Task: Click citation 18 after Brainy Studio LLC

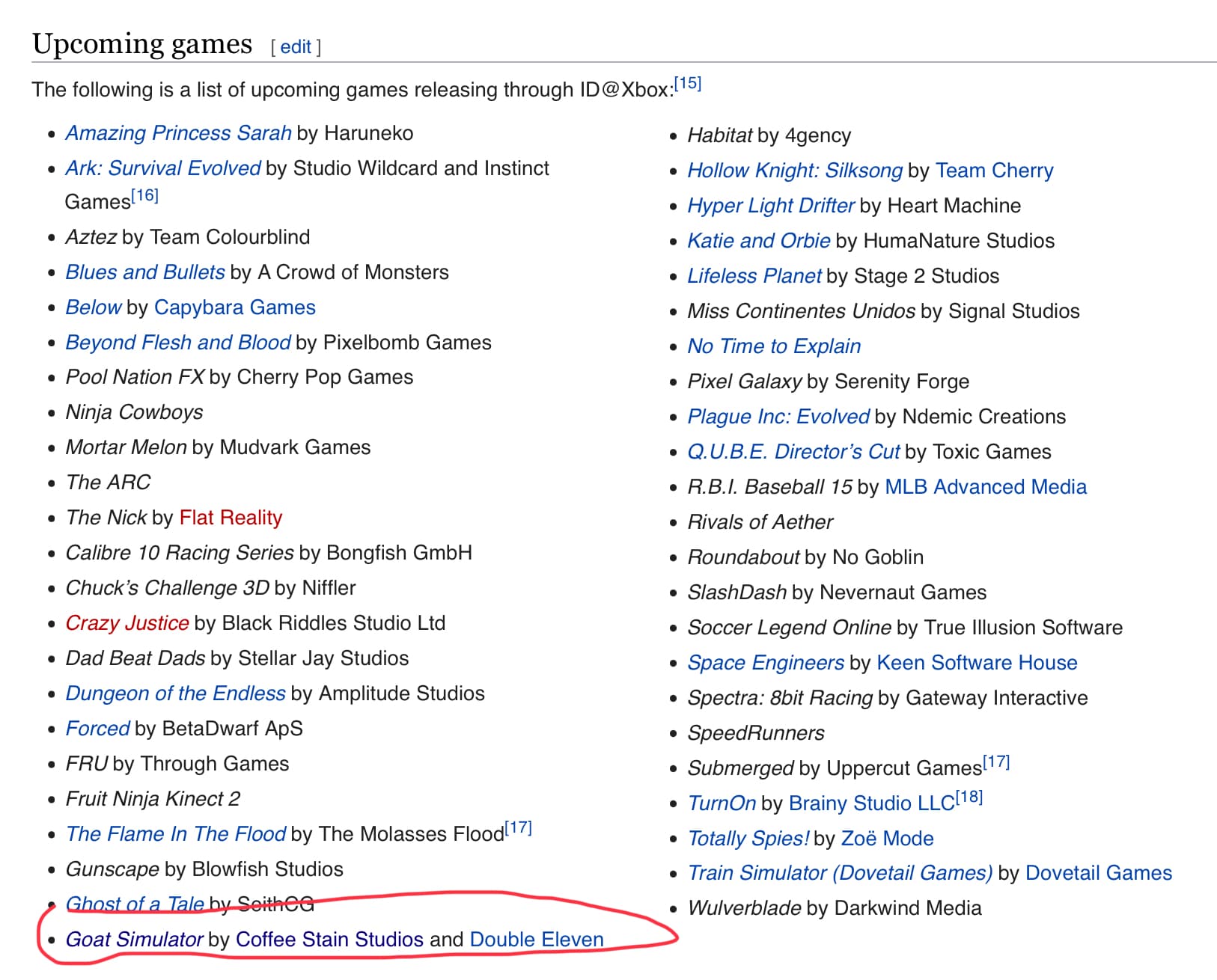Action: (x=969, y=797)
